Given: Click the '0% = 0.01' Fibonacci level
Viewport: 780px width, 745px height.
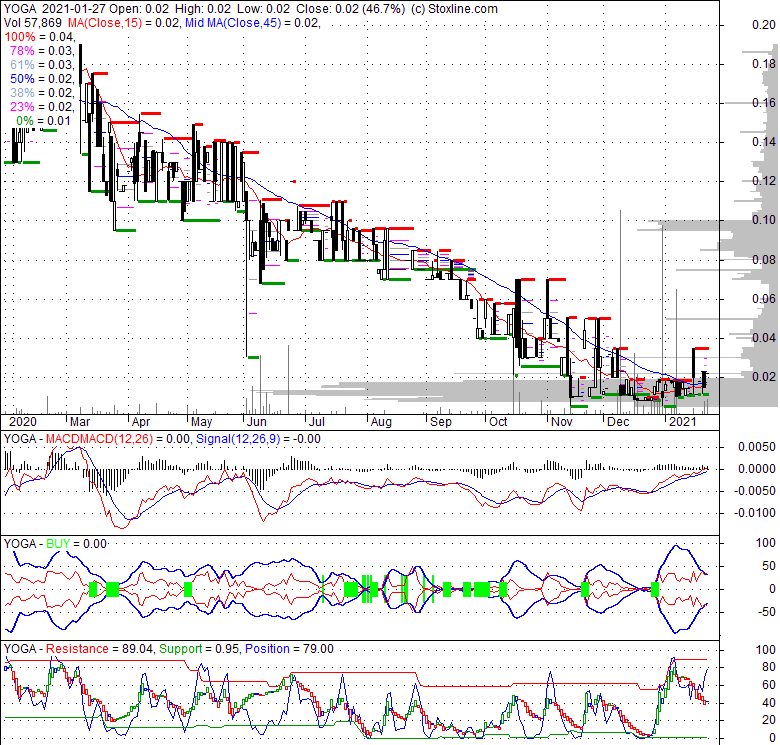Looking at the screenshot, I should (43, 121).
